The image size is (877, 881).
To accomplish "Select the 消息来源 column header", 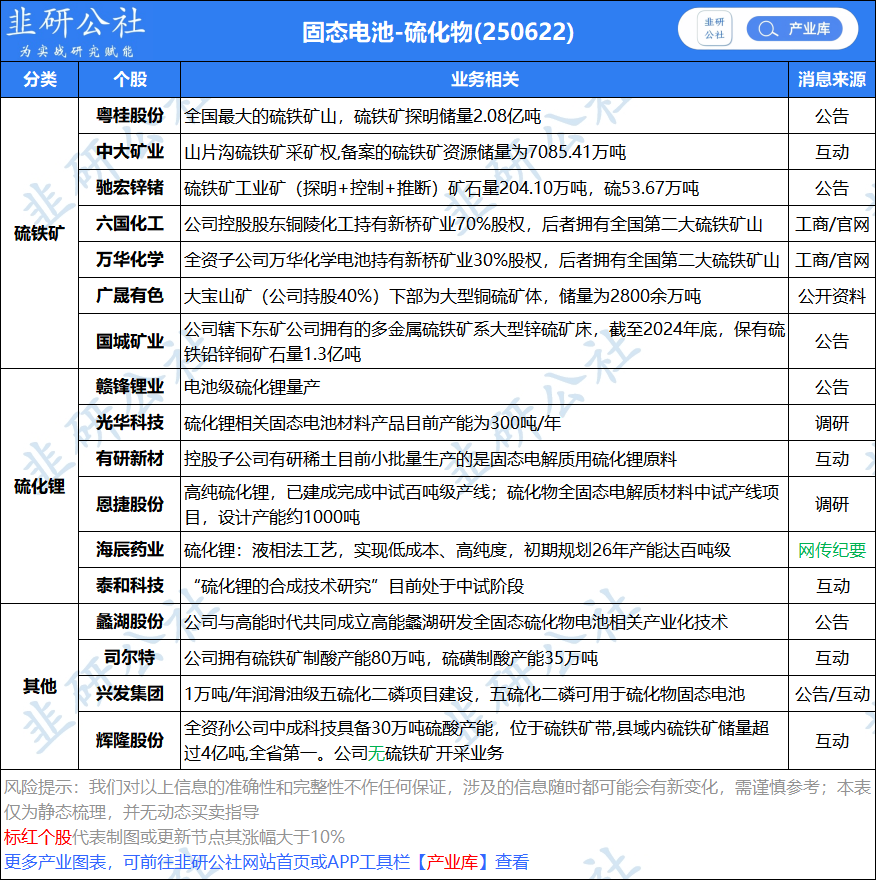I will pyautogui.click(x=832, y=79).
